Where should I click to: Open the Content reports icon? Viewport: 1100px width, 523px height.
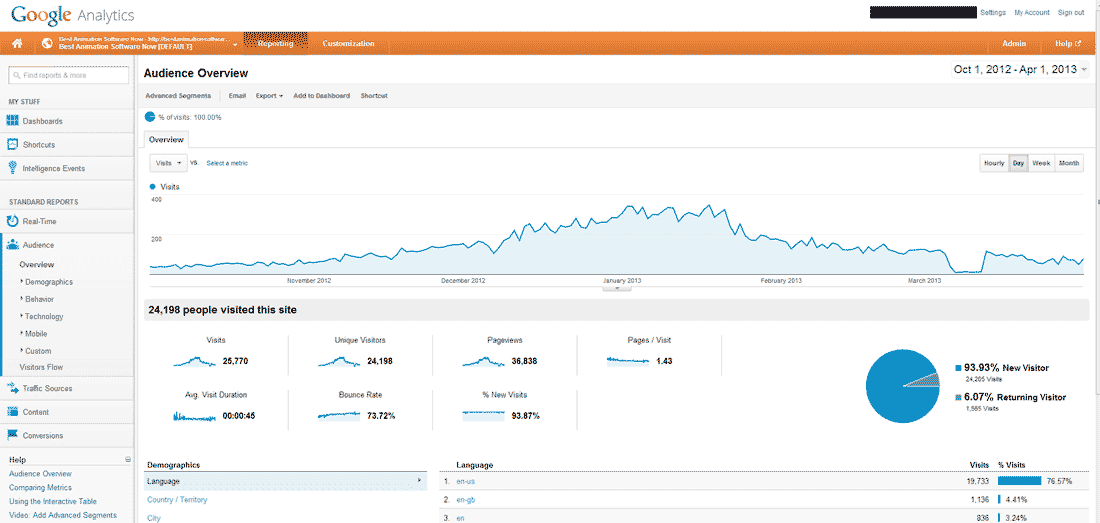point(13,412)
